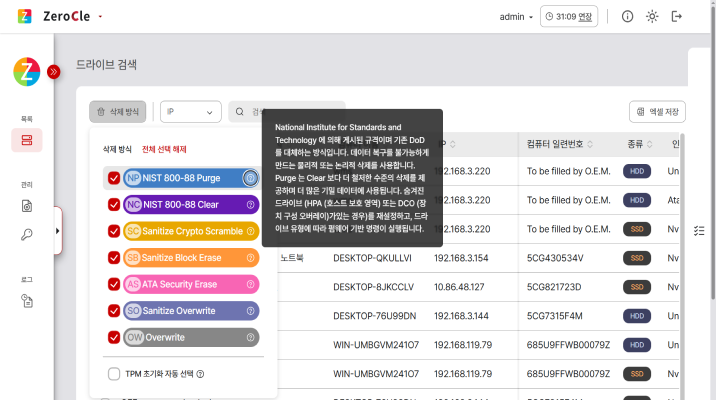Open the management document sidebar icon
The width and height of the screenshot is (716, 400).
(x=27, y=206)
